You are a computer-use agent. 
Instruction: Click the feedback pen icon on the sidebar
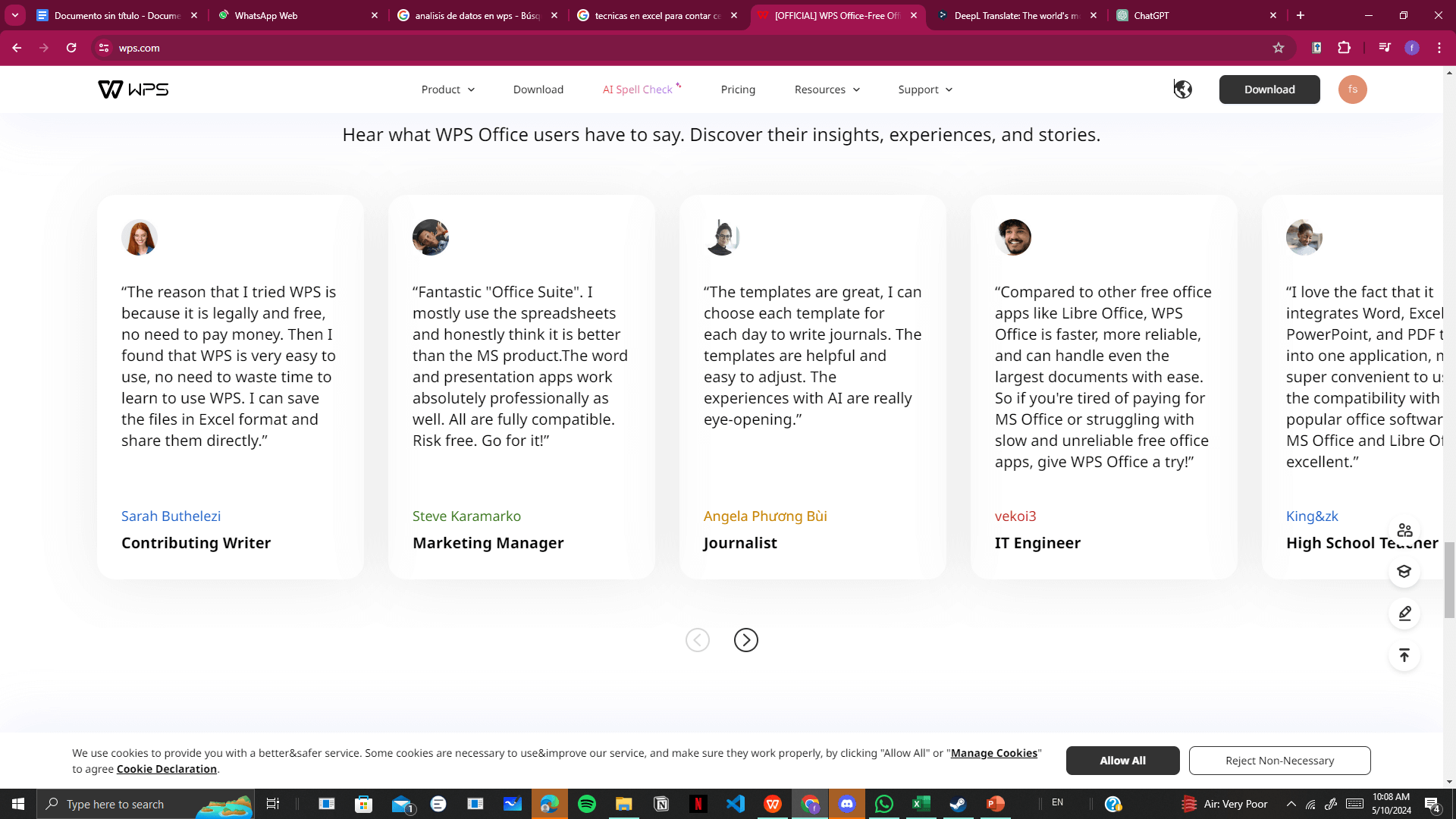1404,613
